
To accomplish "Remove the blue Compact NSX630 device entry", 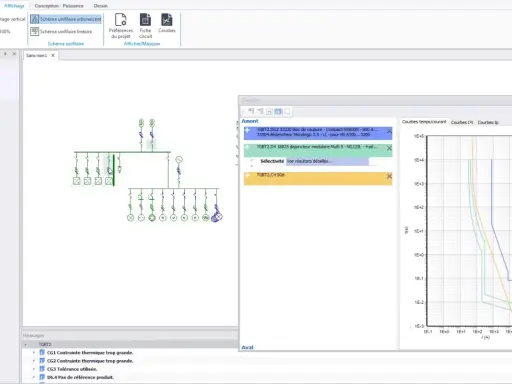I will (x=389, y=131).
